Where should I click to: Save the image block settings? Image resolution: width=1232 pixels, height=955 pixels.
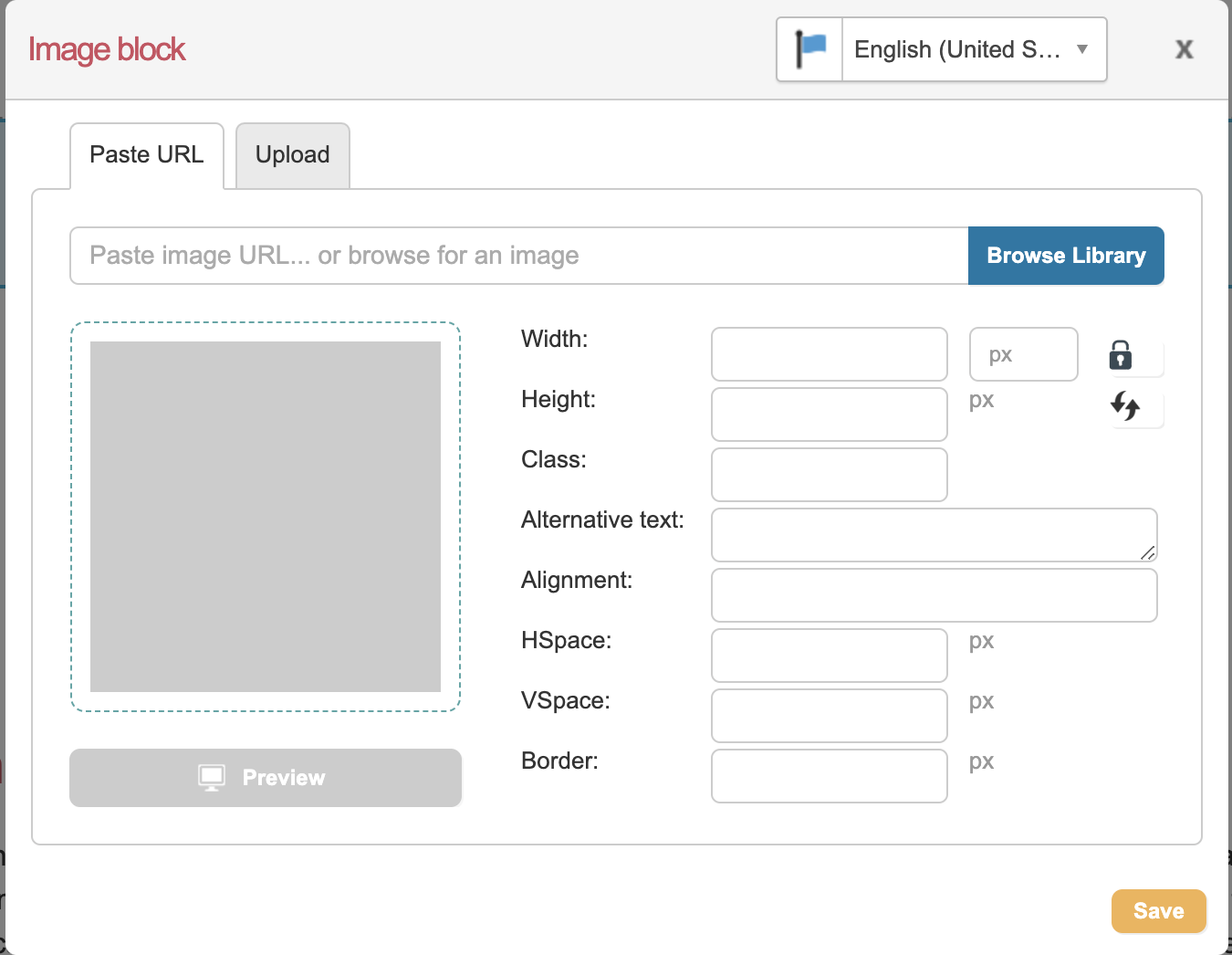point(1158,911)
